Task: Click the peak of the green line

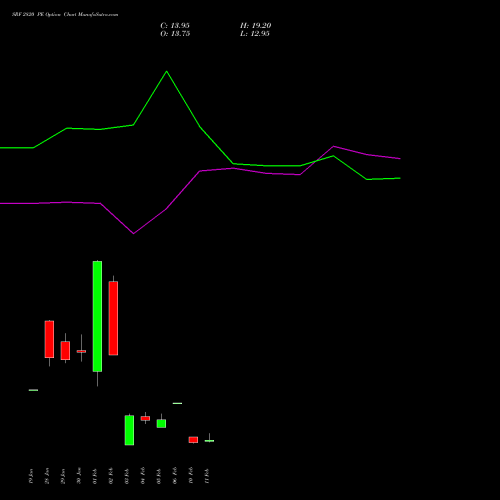Action: tap(167, 71)
